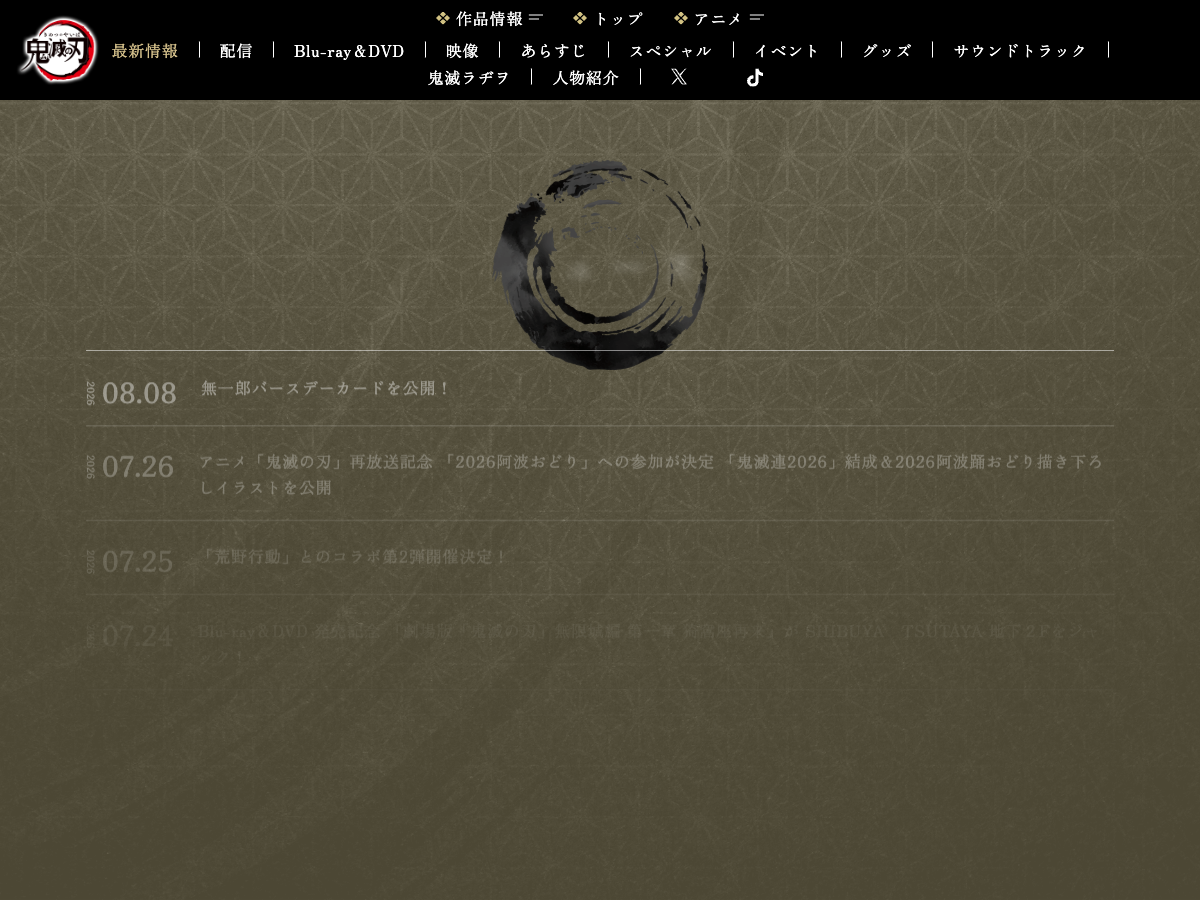1200x900 pixels.
Task: Click the 07.25 date label
Action: click(138, 562)
